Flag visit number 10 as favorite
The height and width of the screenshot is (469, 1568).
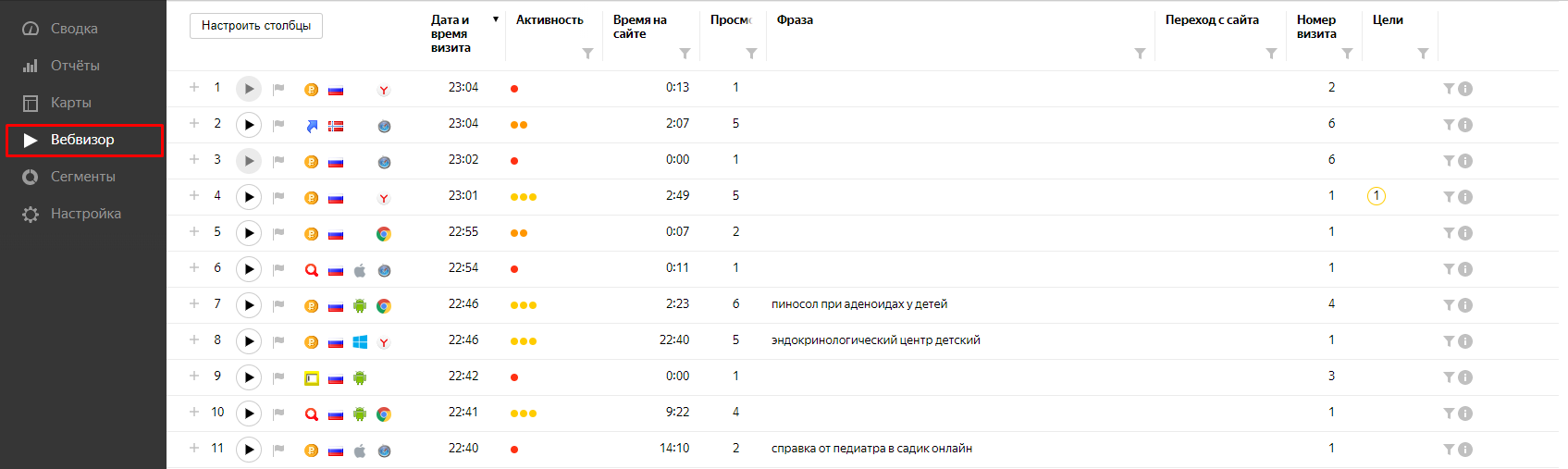tap(278, 413)
